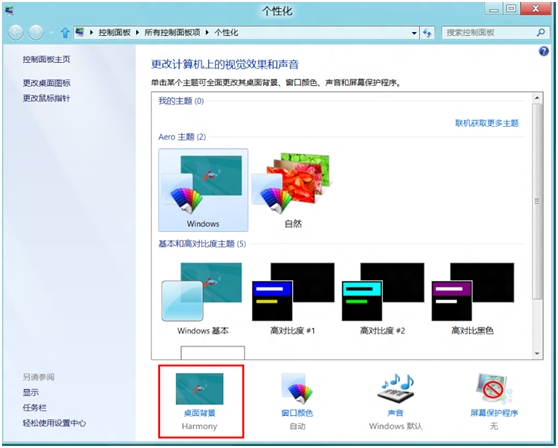Select the Windows 基本 theme
558x448 pixels.
[x=203, y=298]
